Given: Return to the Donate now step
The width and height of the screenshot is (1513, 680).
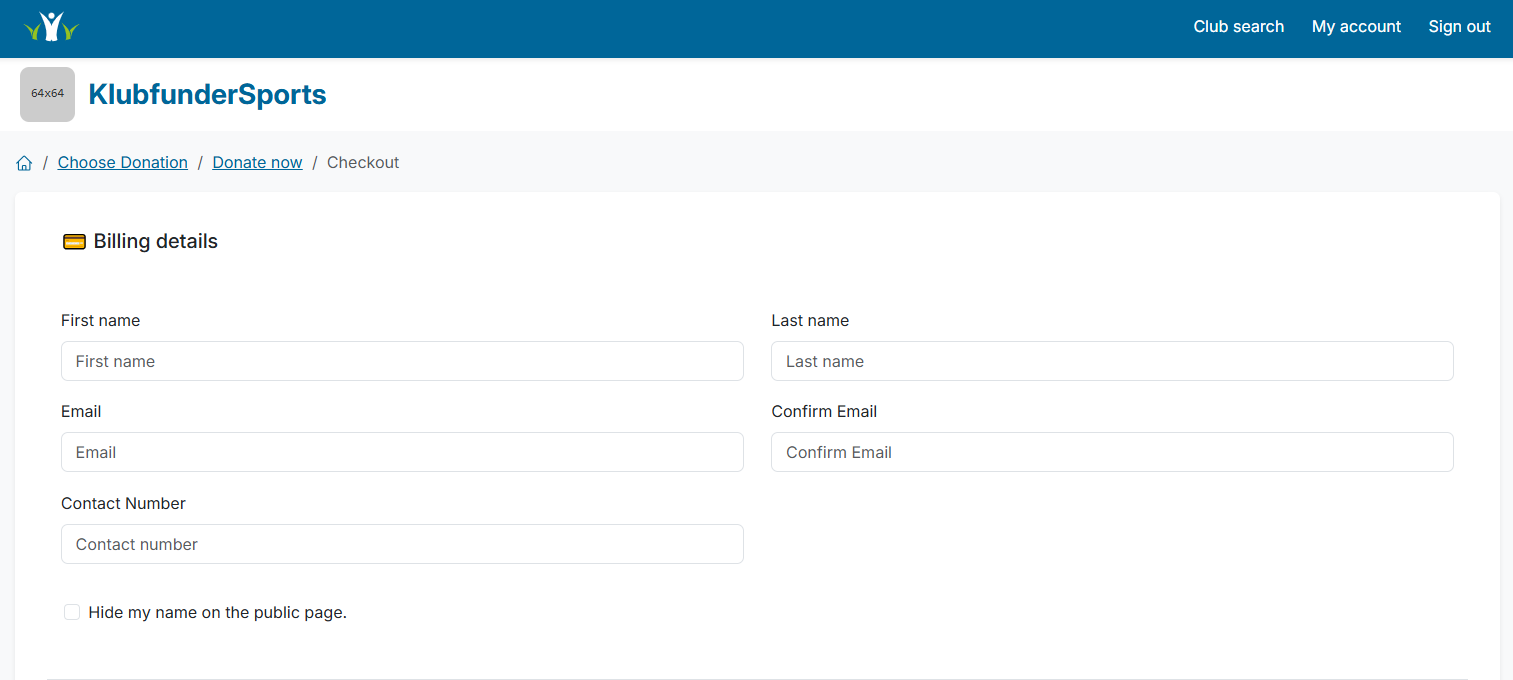Looking at the screenshot, I should tap(257, 162).
